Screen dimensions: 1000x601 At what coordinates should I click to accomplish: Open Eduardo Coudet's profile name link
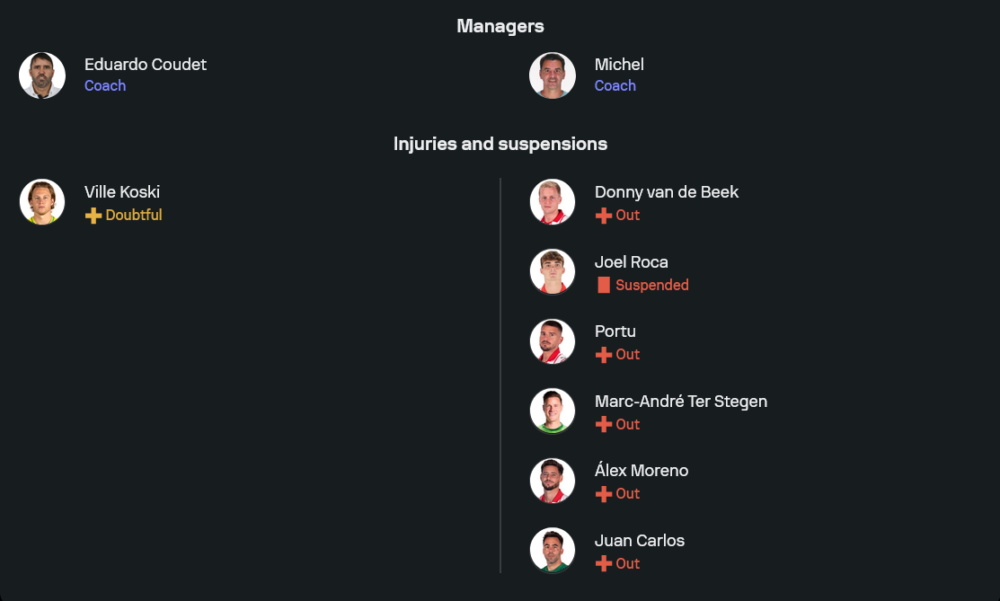pos(145,64)
